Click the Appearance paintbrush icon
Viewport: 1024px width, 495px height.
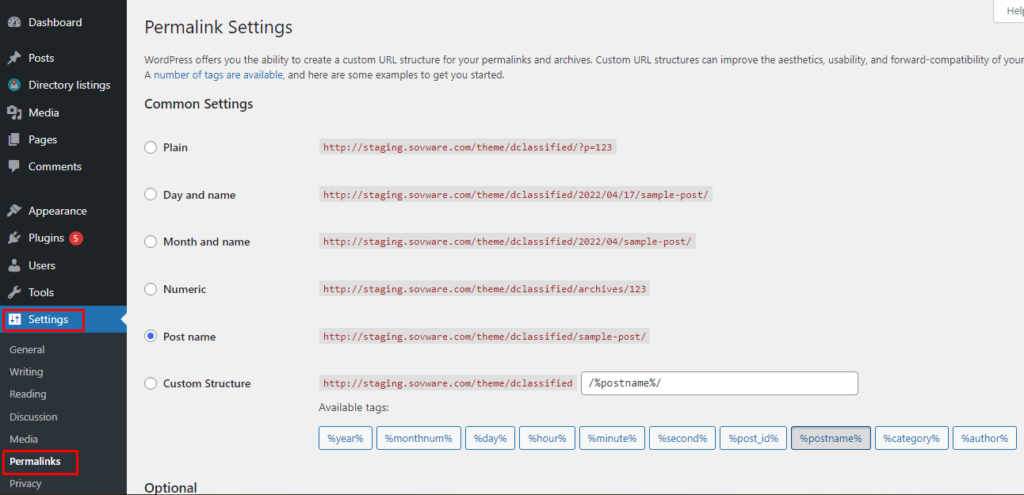tap(14, 211)
